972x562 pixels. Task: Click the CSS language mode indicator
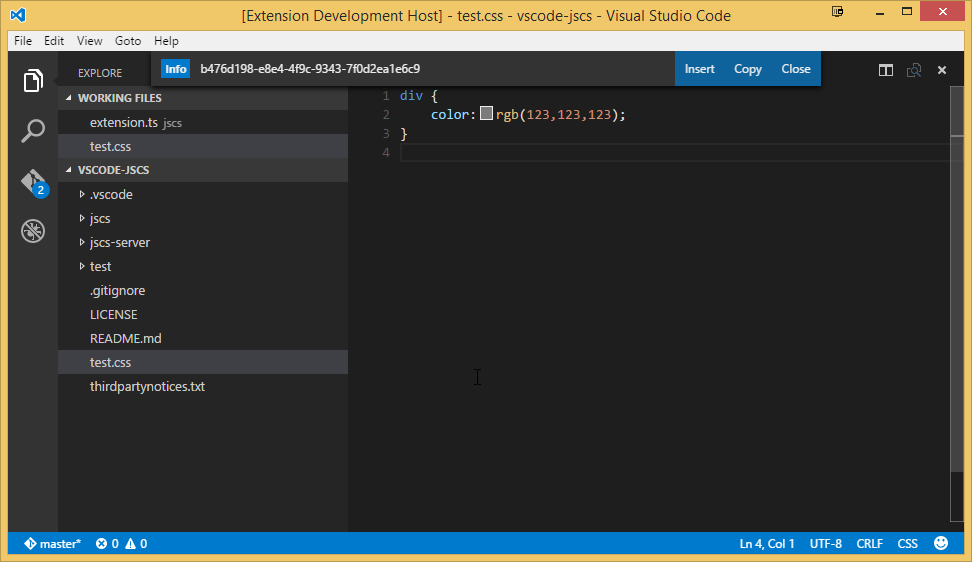point(908,543)
